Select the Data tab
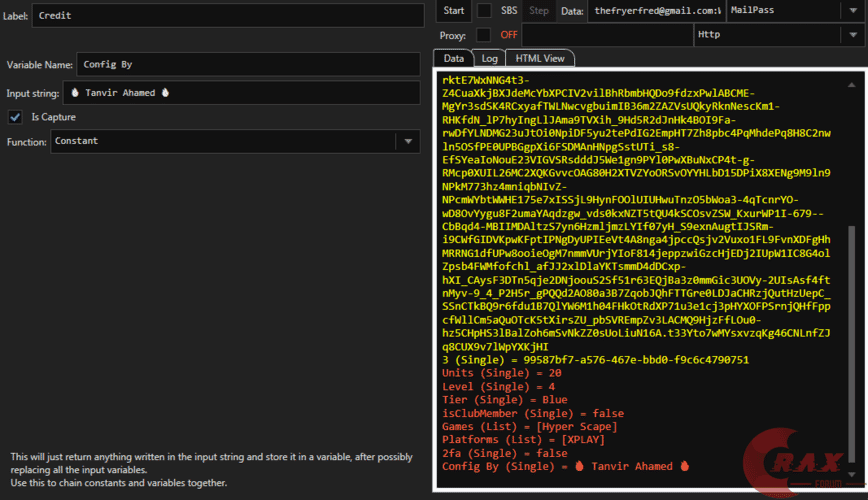 (453, 59)
